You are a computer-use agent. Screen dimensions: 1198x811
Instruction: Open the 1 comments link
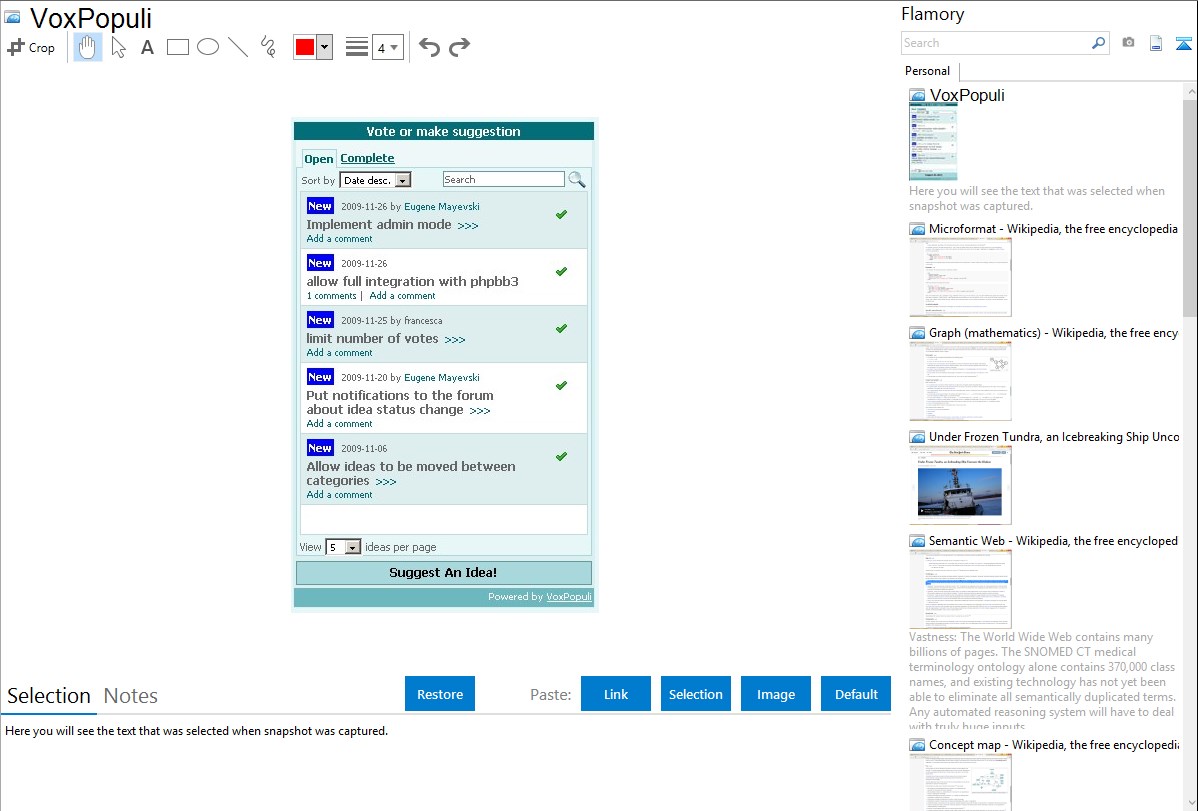pos(332,296)
